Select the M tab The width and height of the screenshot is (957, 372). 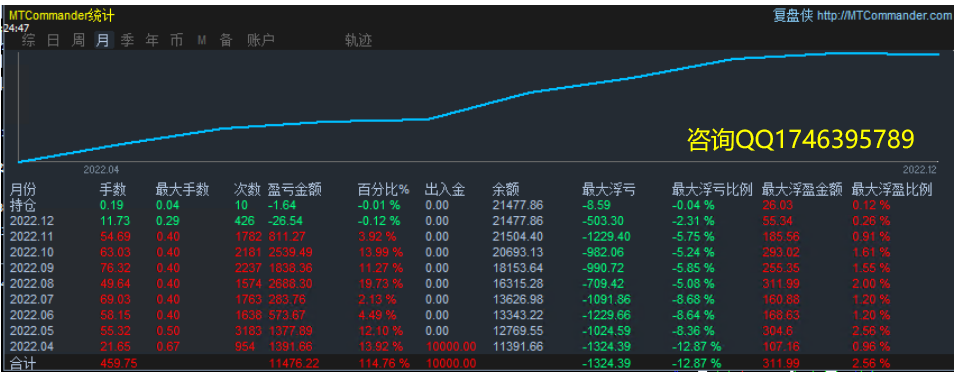(x=201, y=41)
